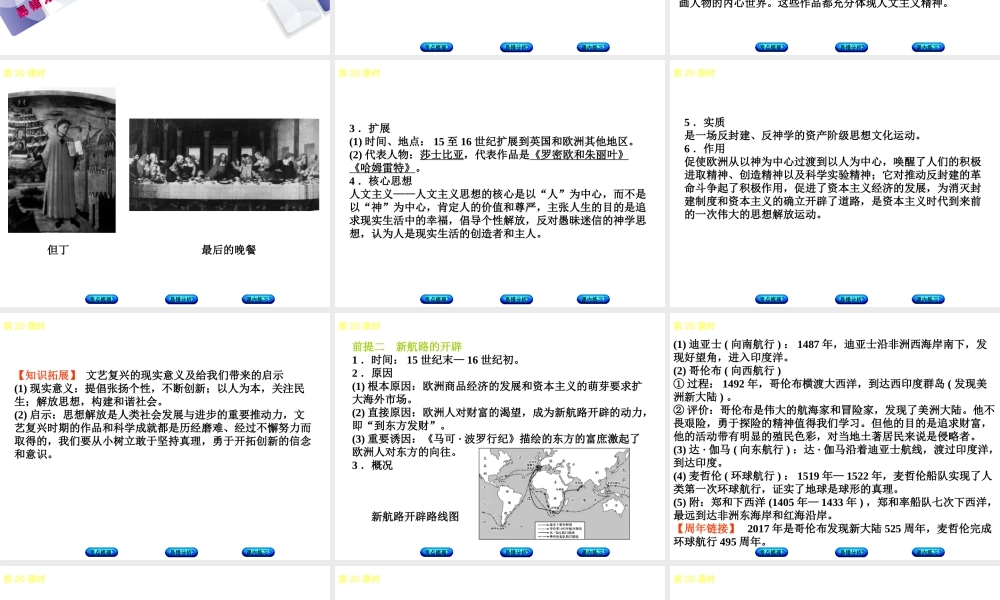
Task: Click middle blue button on the 知识拓展 slide
Action: point(181,552)
